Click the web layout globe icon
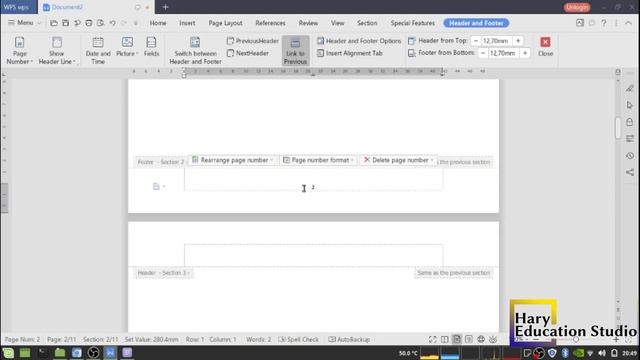The width and height of the screenshot is (640, 360). point(481,340)
